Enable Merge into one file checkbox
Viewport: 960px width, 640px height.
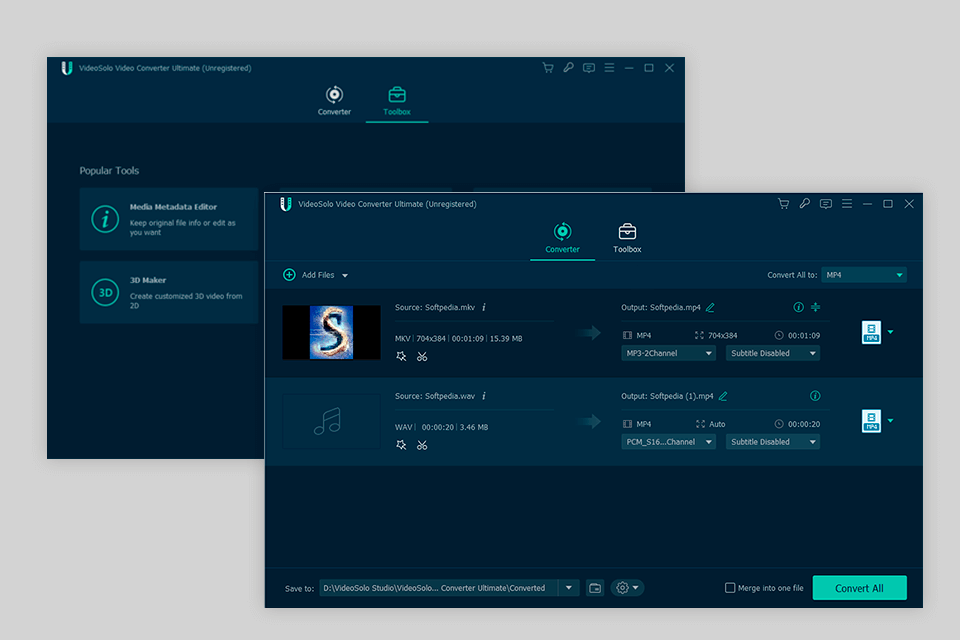pos(730,588)
